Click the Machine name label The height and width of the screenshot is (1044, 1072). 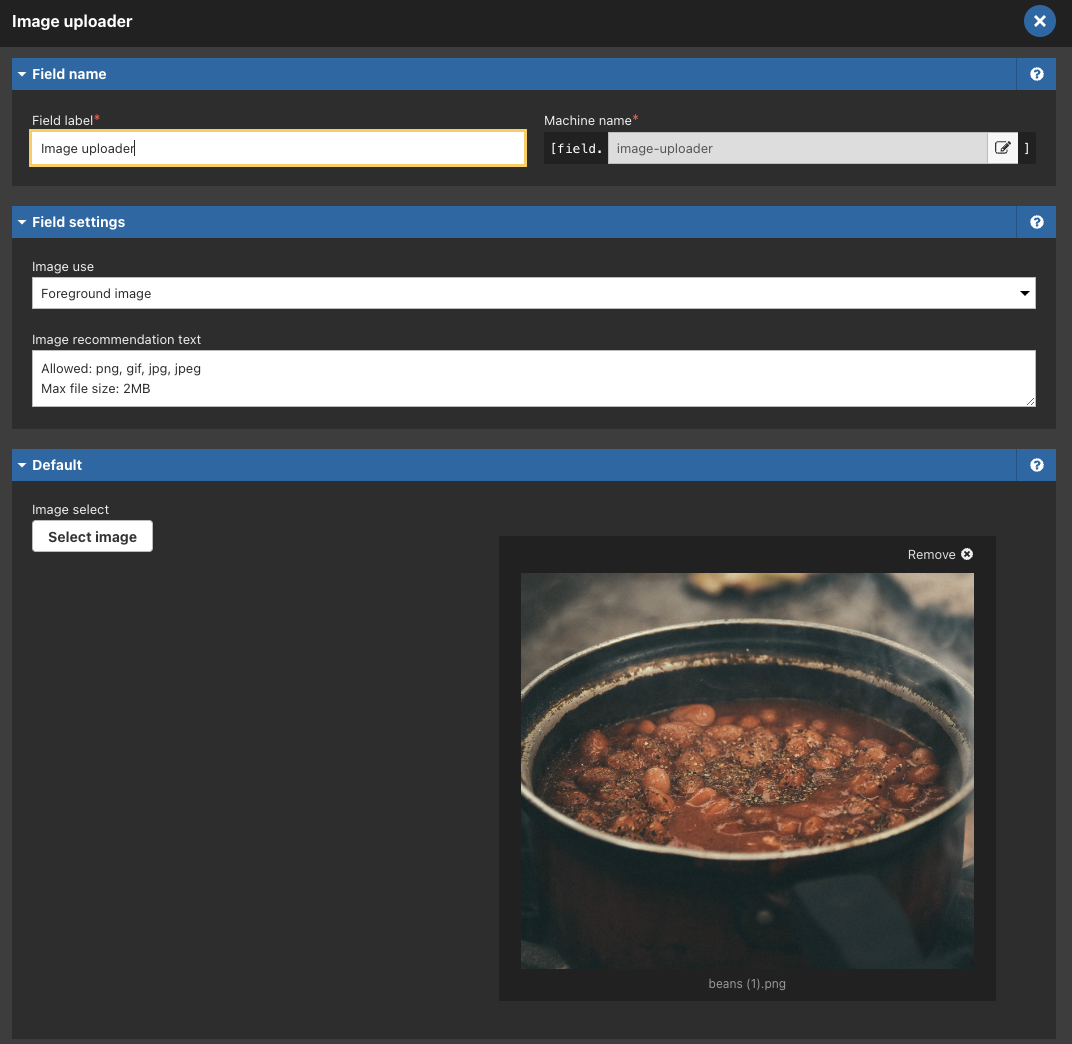tap(587, 120)
